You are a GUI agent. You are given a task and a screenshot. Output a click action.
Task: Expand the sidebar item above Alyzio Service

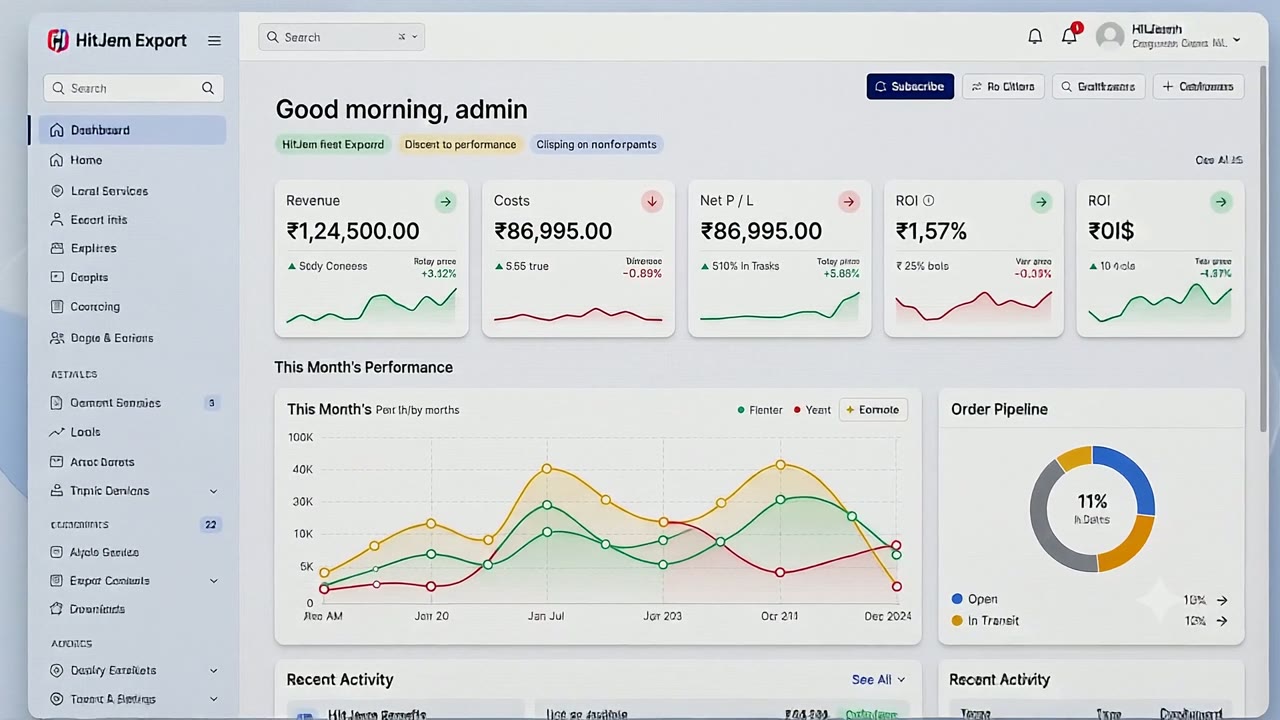(213, 491)
